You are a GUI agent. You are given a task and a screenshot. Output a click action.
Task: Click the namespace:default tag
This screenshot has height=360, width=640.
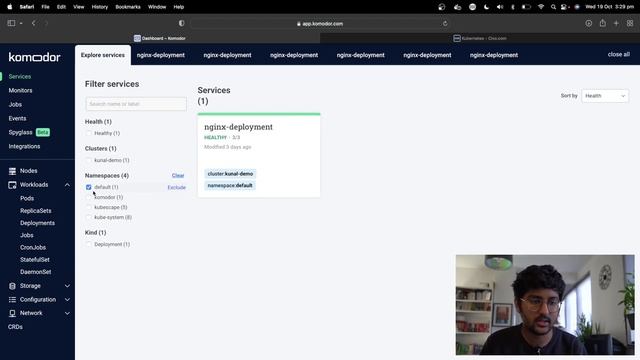230,185
